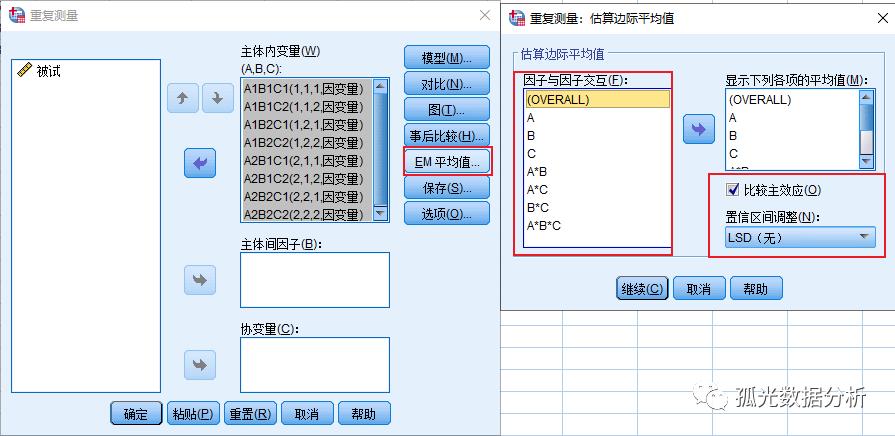Select A2B1C1(2,1,1,因变量) row

(x=307, y=161)
